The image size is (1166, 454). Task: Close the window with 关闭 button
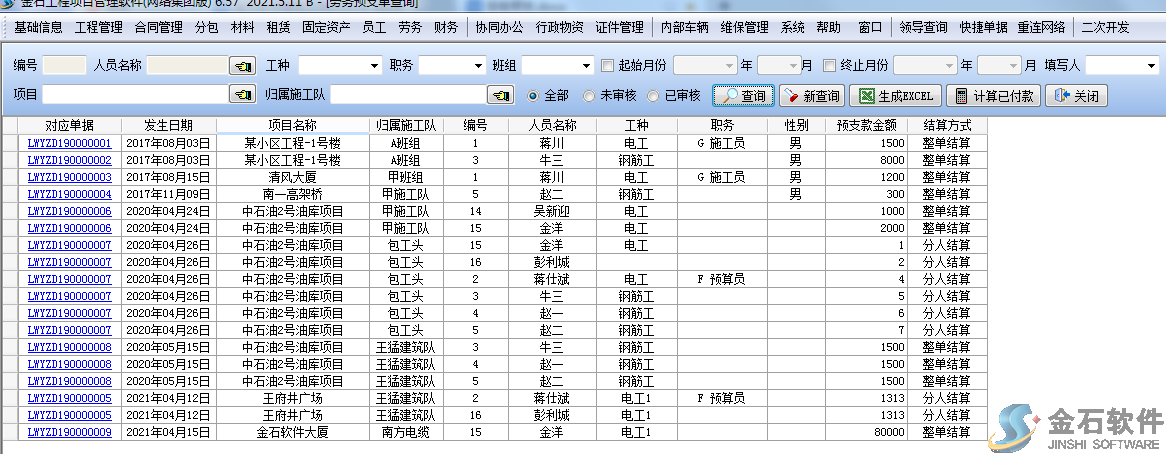tap(1076, 96)
